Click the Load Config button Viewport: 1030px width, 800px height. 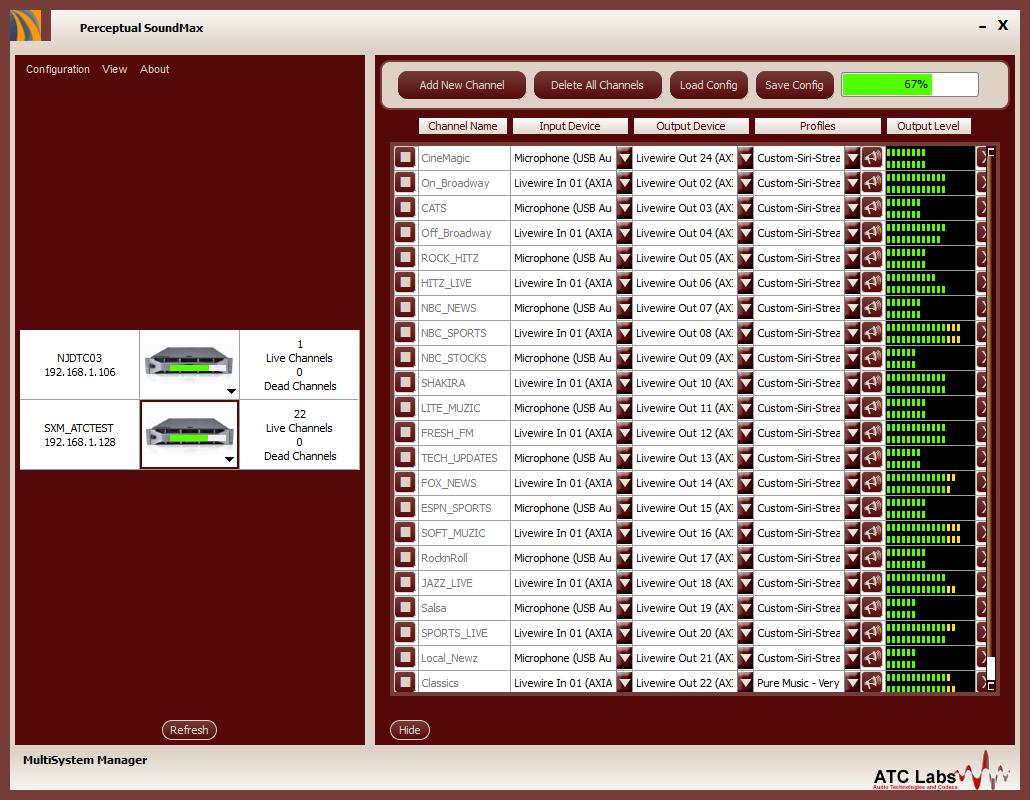pyautogui.click(x=708, y=85)
